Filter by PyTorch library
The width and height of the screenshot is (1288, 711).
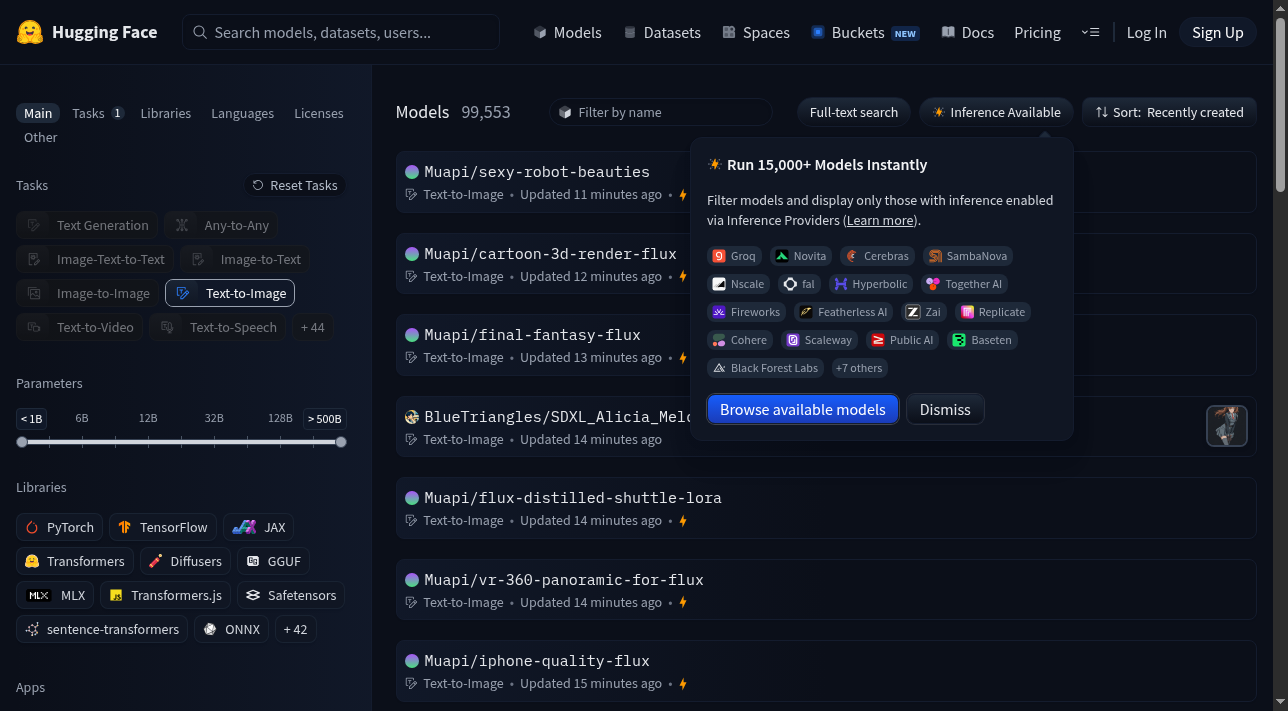[x=60, y=527]
